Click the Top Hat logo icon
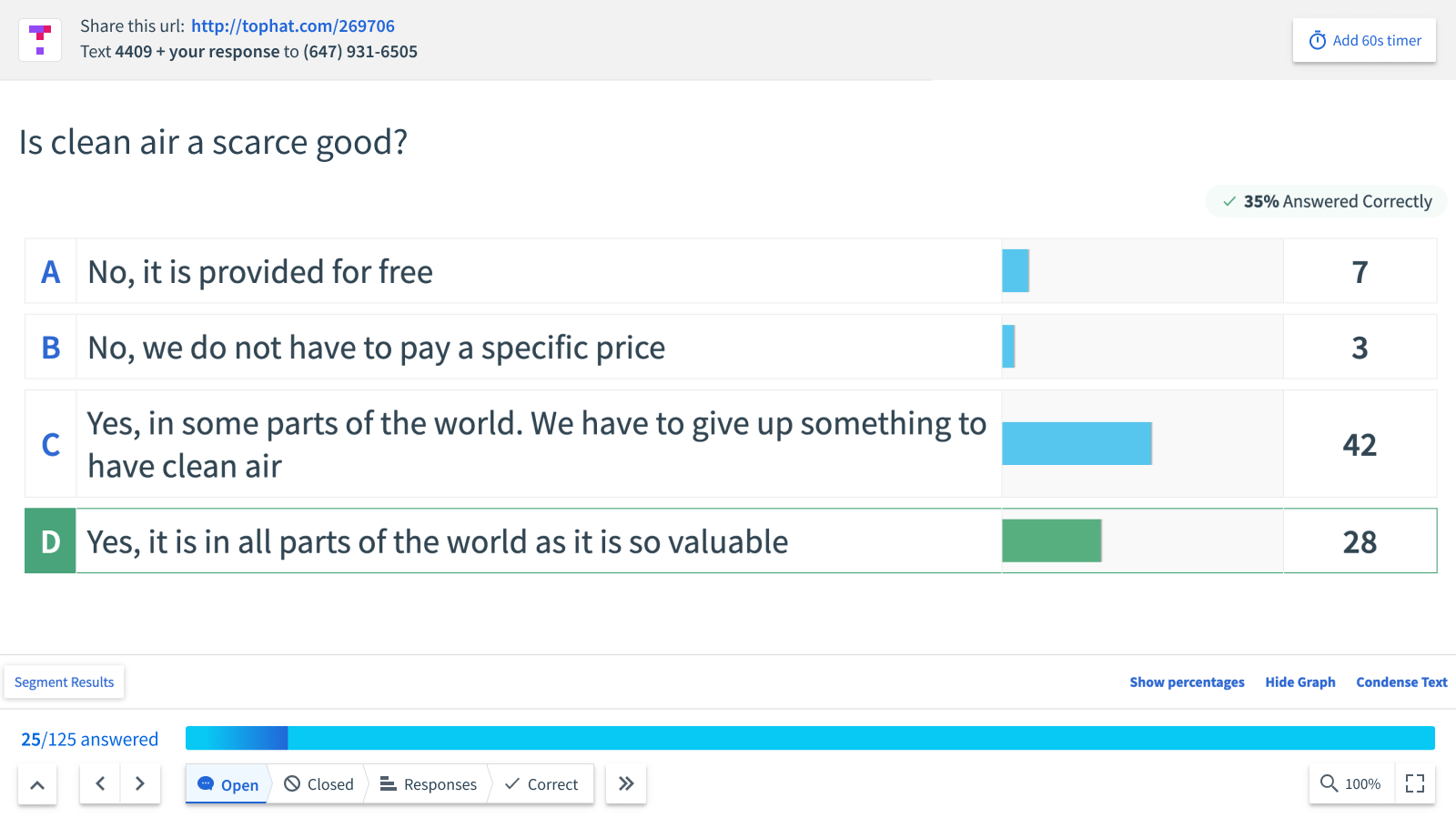Image resolution: width=1456 pixels, height=818 pixels. tap(40, 40)
